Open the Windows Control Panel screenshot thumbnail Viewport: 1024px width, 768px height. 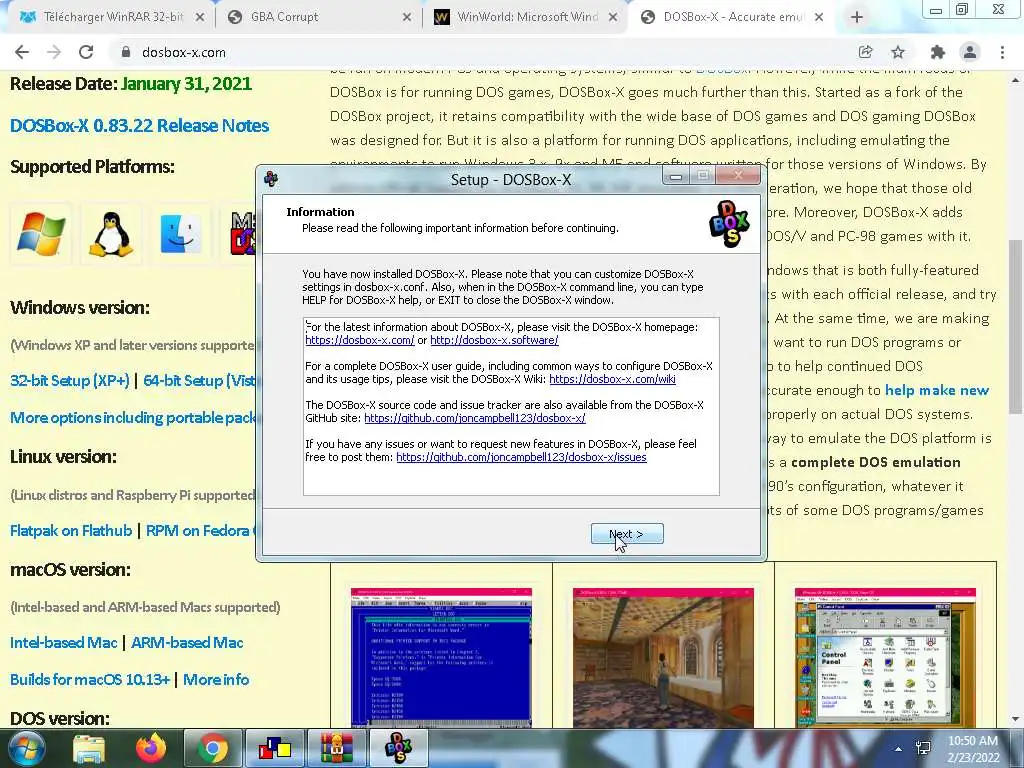[x=885, y=658]
